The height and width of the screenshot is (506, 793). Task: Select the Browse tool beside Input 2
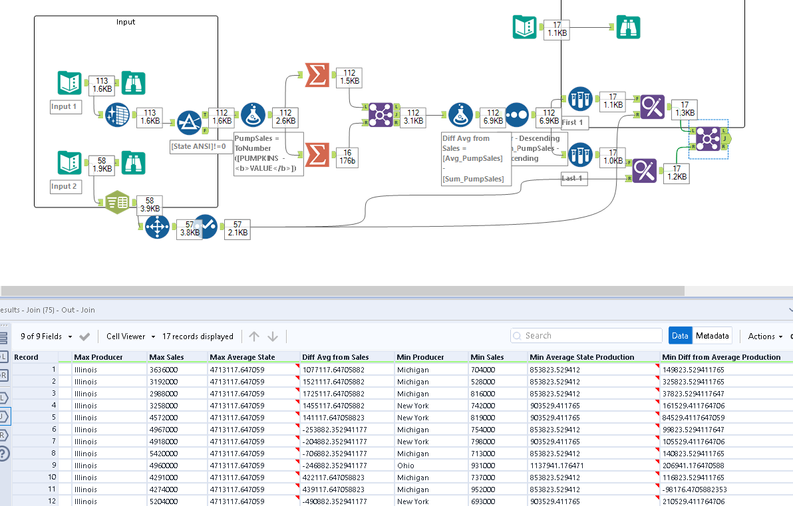click(x=134, y=163)
